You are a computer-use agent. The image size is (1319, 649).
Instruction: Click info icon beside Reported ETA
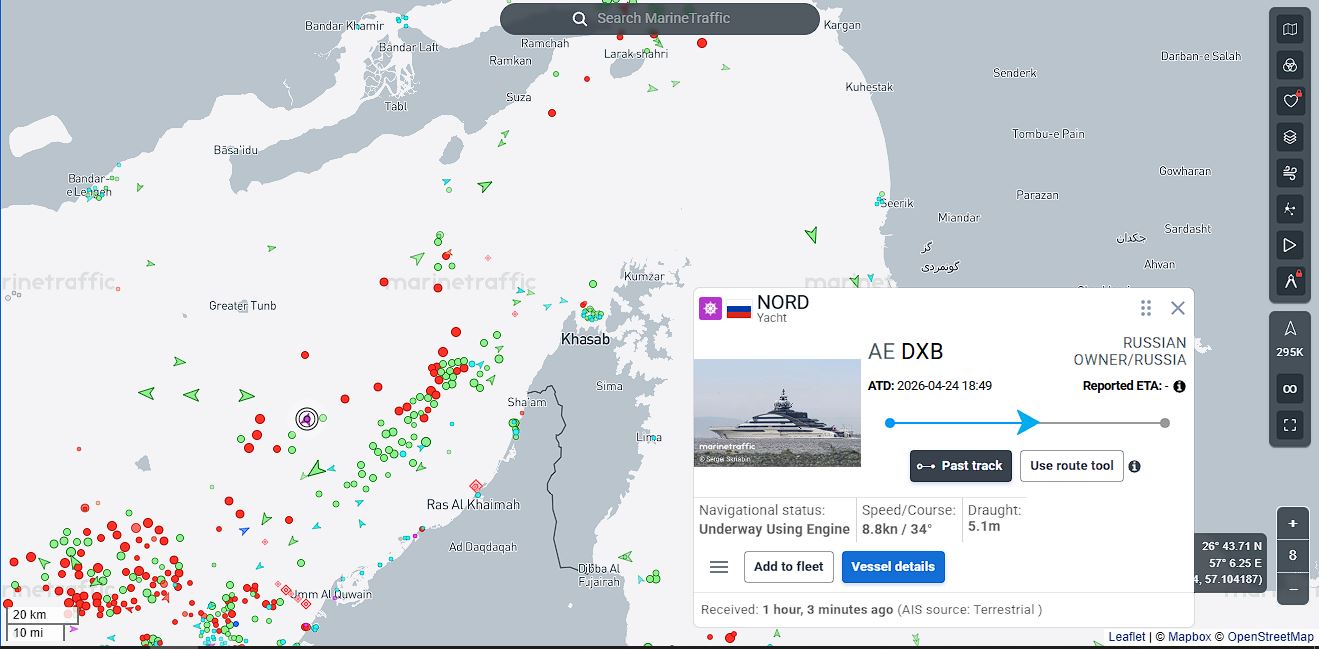[x=1179, y=386]
